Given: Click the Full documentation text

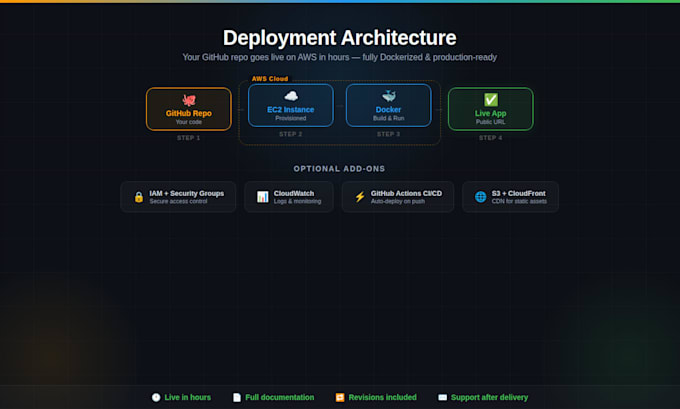Looking at the screenshot, I should pyautogui.click(x=280, y=397).
